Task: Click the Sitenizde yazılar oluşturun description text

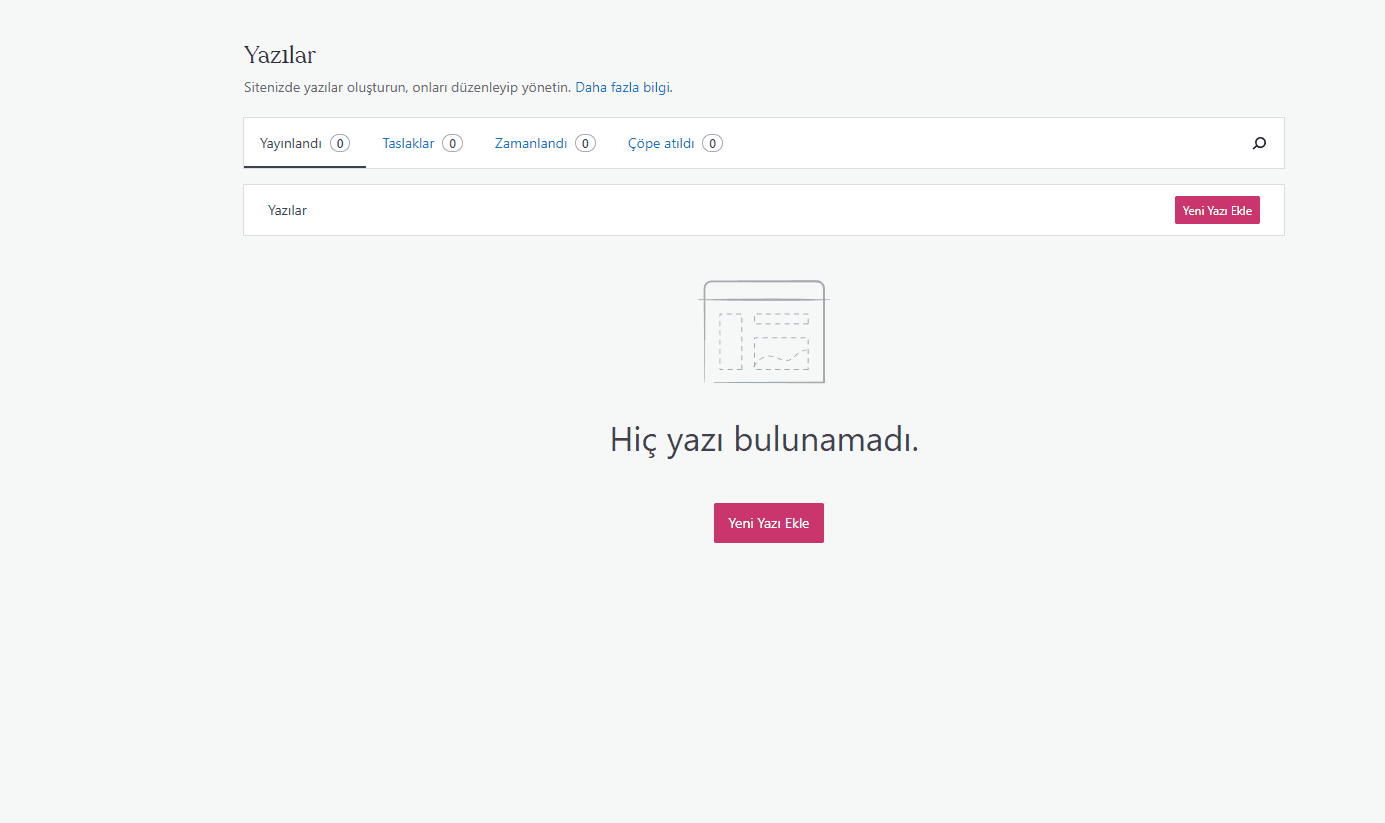Action: coord(407,87)
